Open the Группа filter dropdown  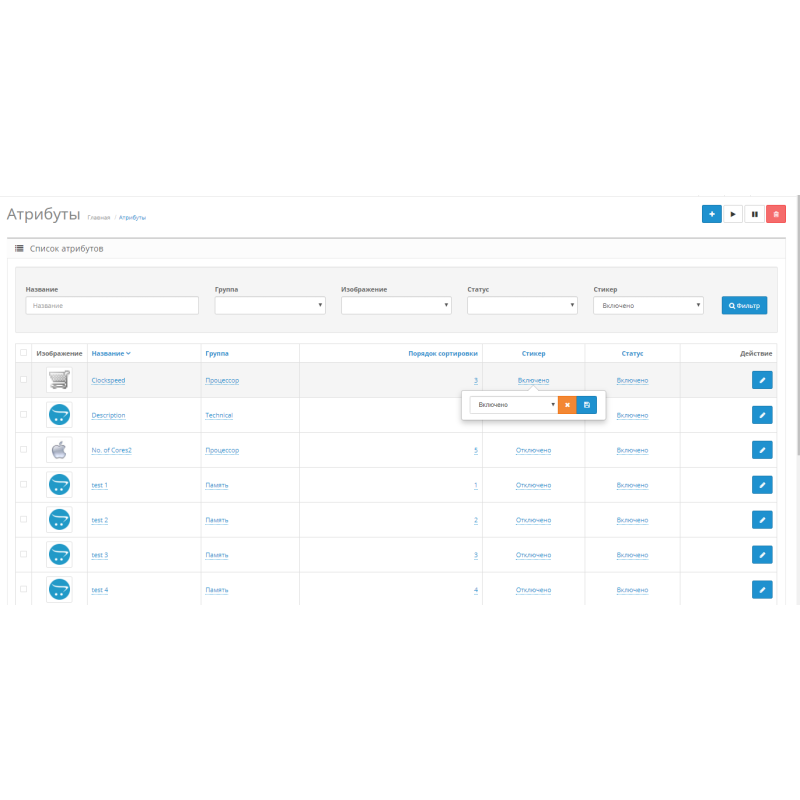tap(270, 306)
